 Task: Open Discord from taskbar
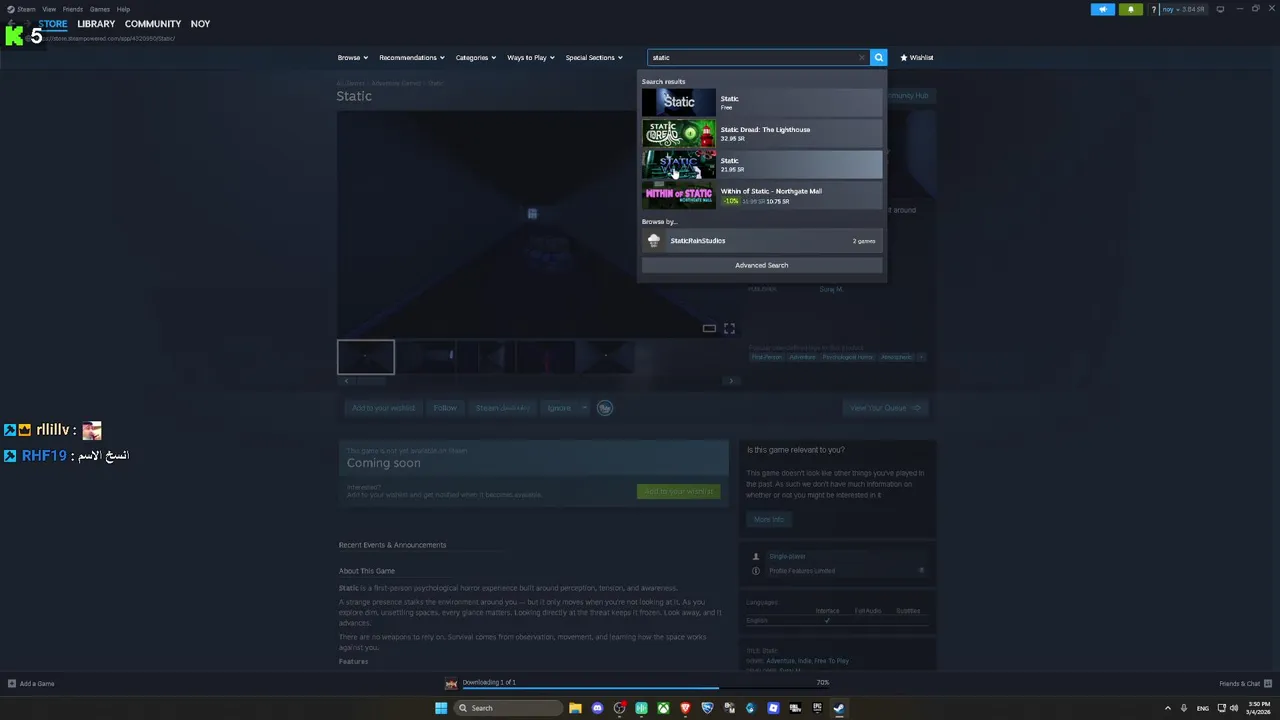pos(597,708)
